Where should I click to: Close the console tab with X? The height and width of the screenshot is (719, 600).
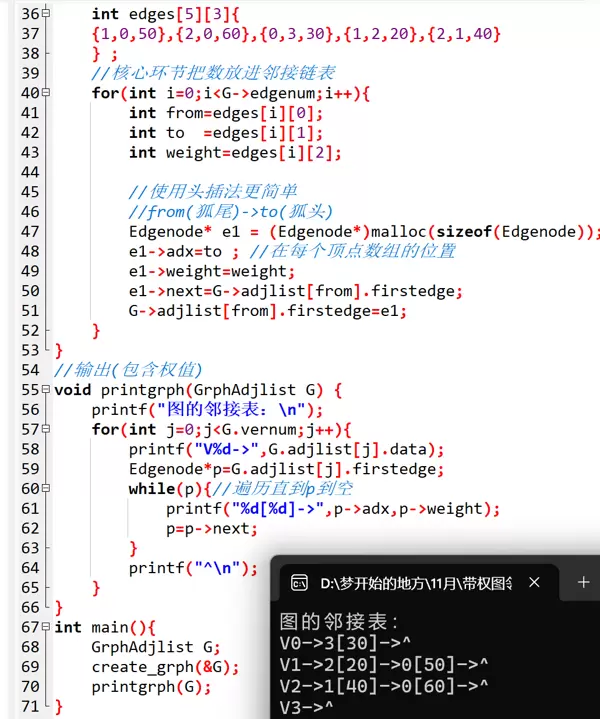point(535,582)
